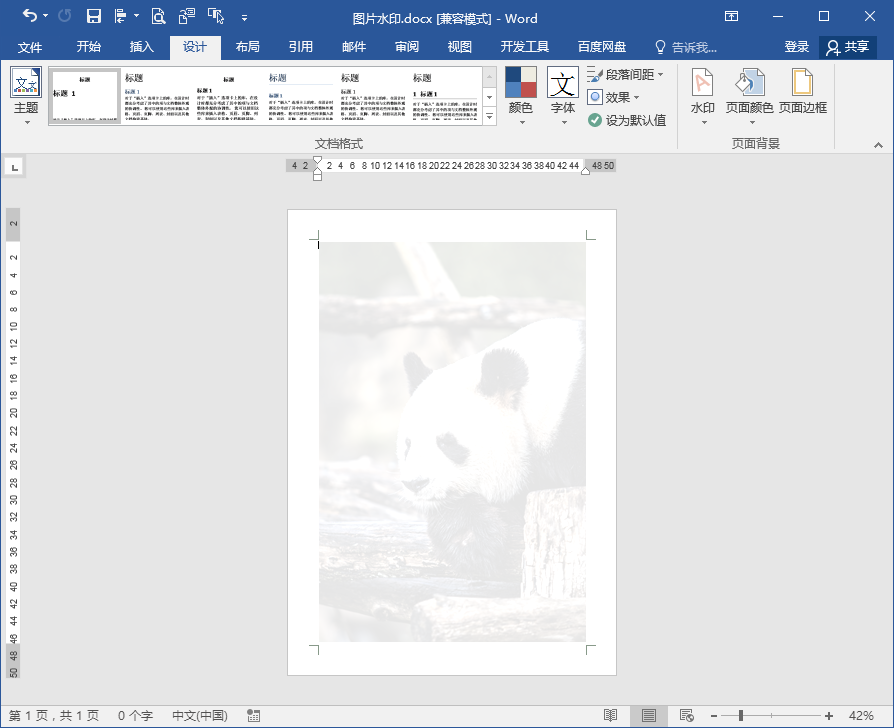Screen dimensions: 894x728
Task: Expand the Paragraph Spacing dropdown arrow
Action: [x=661, y=75]
